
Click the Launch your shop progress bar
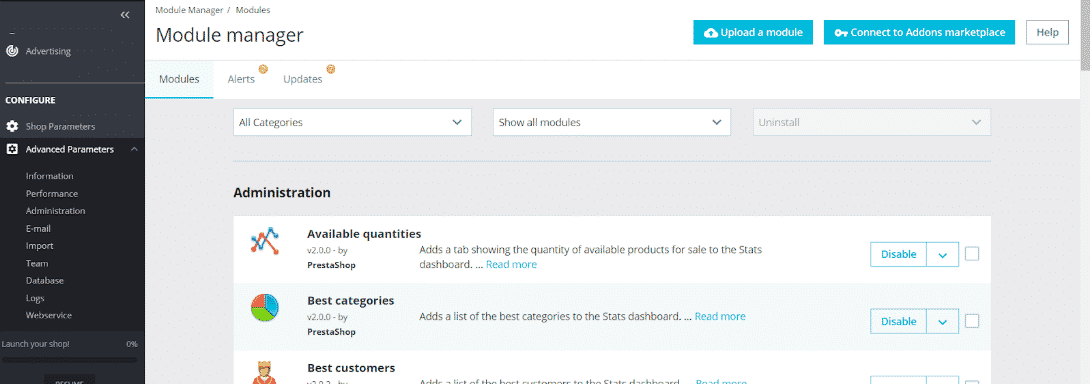[70, 360]
